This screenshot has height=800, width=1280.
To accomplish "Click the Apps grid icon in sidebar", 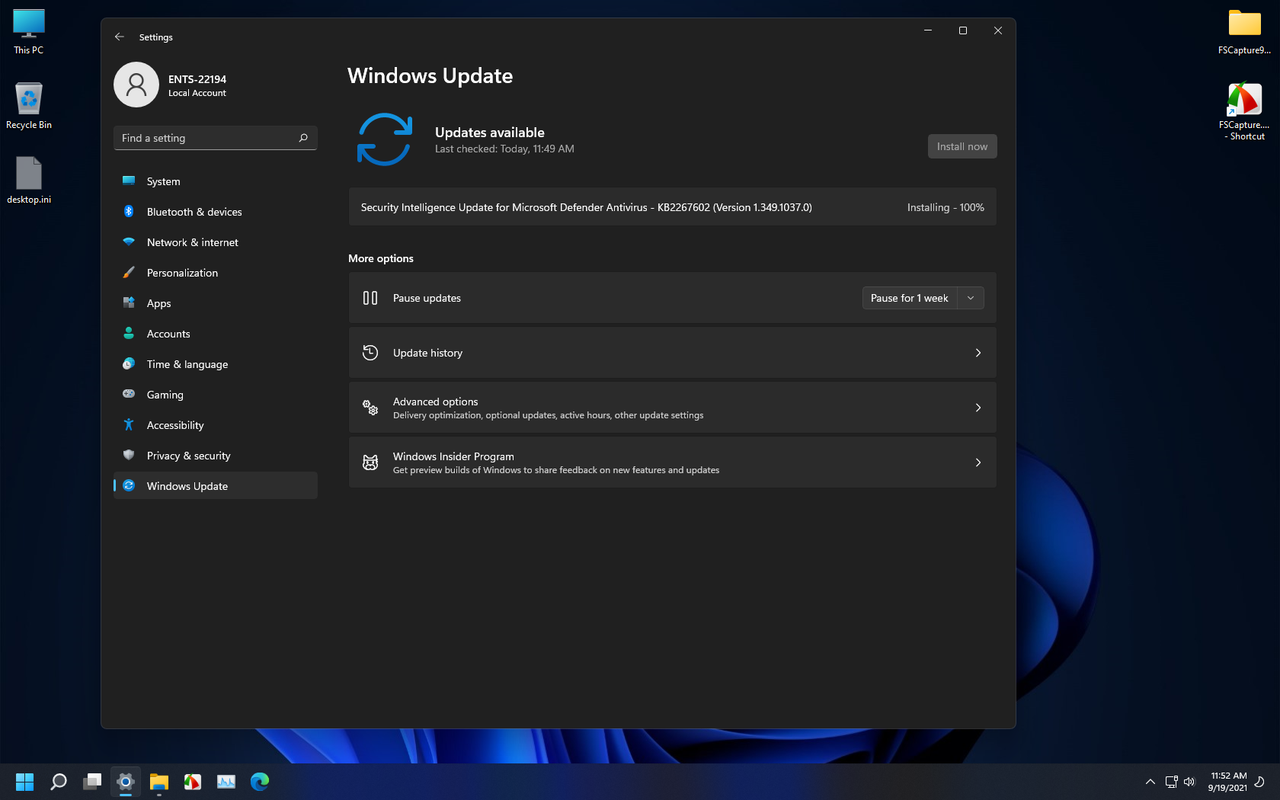I will [x=128, y=303].
